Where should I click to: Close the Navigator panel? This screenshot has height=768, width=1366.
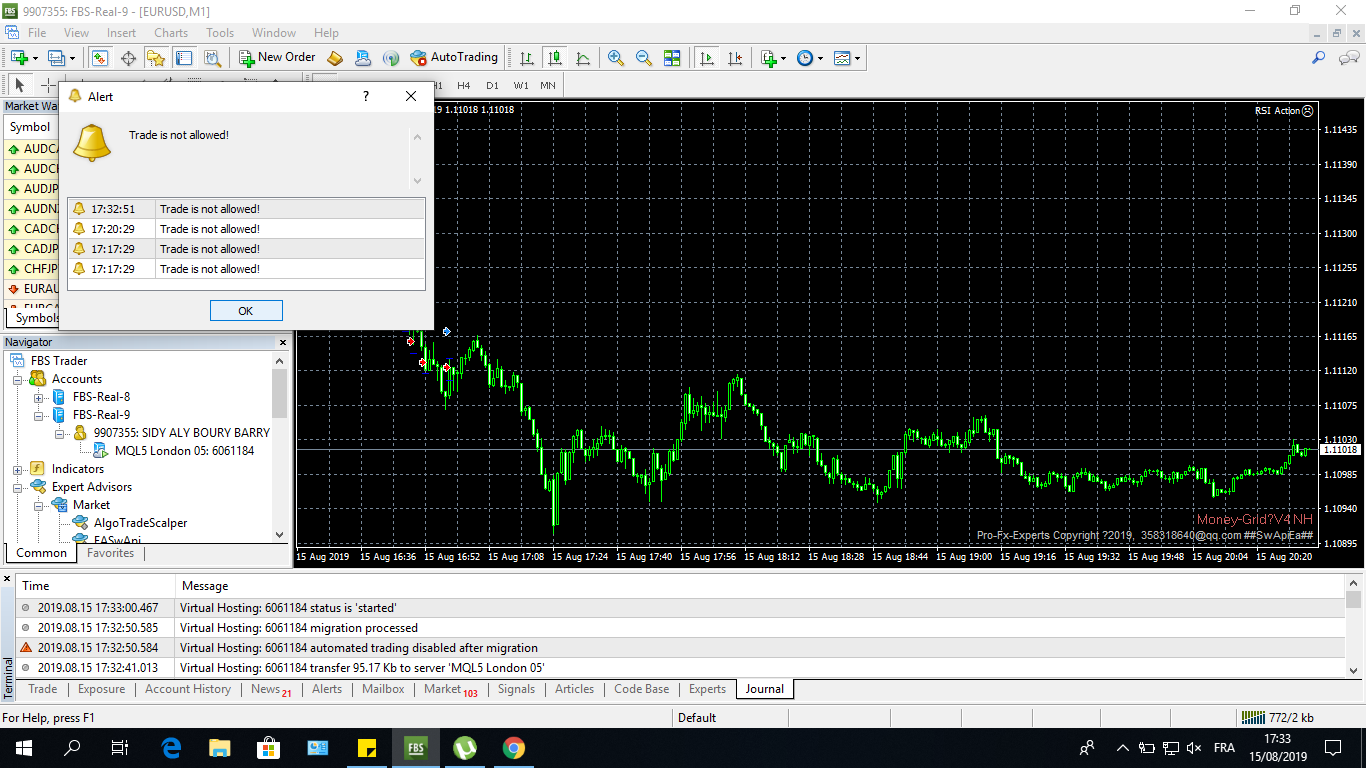[283, 342]
